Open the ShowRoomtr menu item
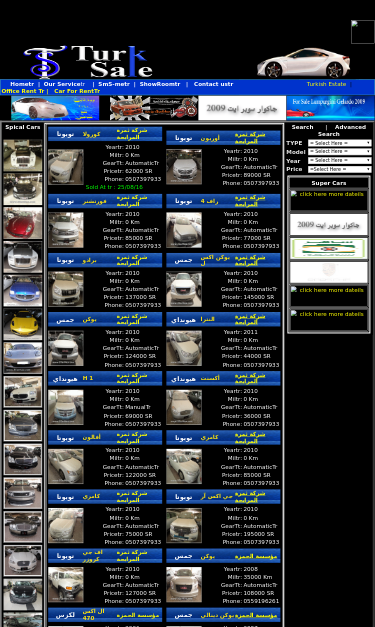 [160, 84]
